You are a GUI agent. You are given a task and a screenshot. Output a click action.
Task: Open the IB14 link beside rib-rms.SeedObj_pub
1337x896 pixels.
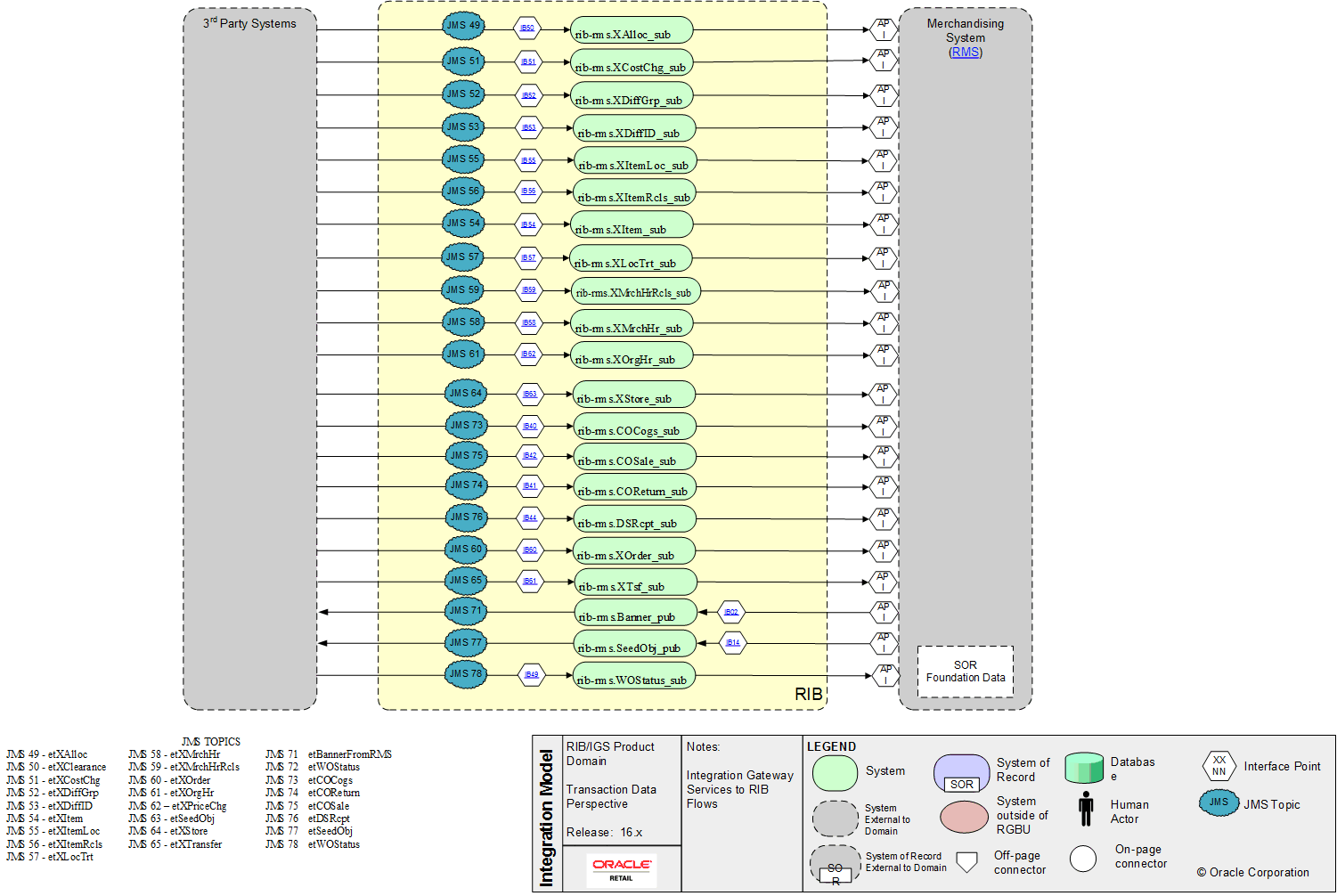pyautogui.click(x=731, y=642)
